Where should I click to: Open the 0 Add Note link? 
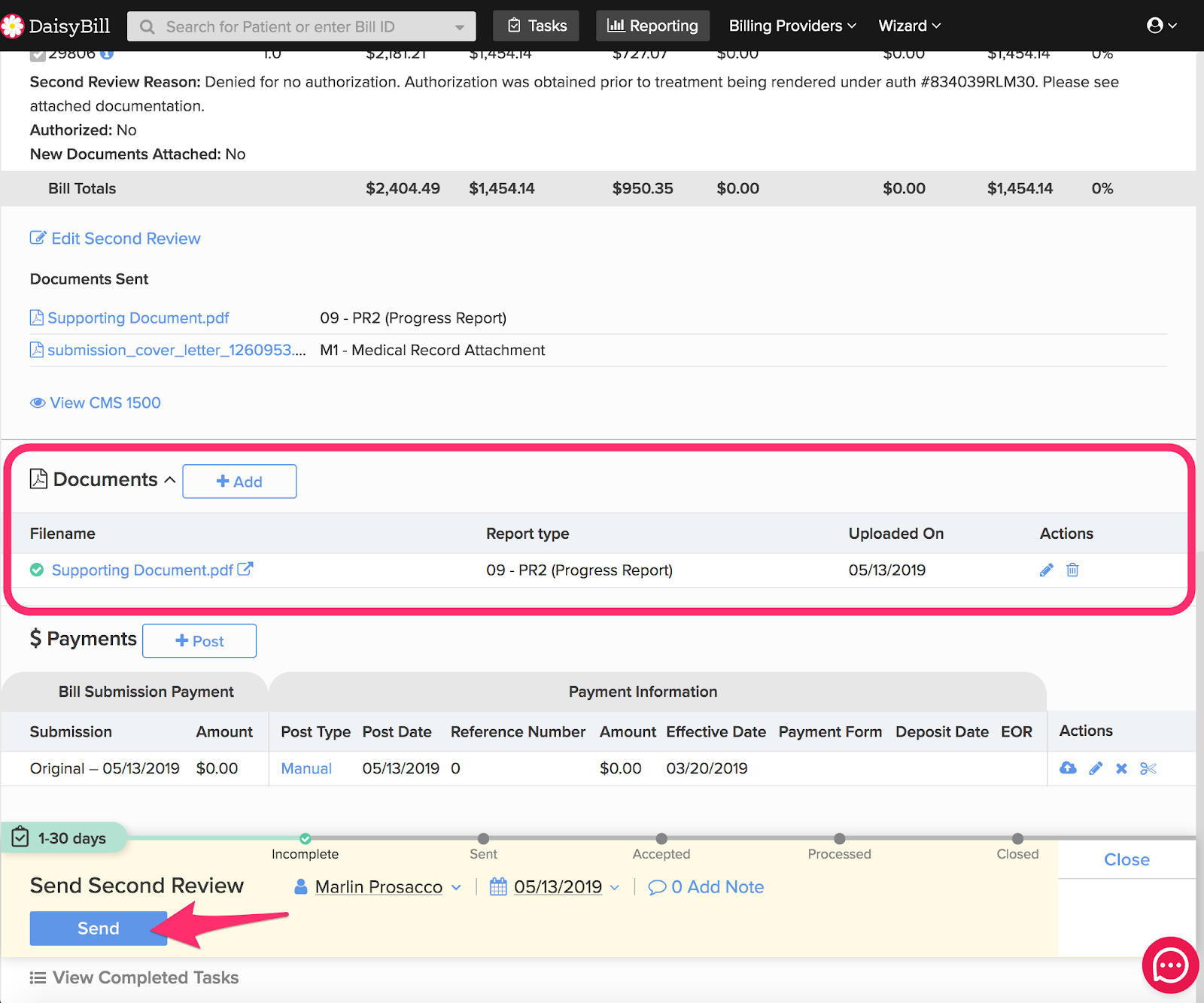(x=717, y=887)
